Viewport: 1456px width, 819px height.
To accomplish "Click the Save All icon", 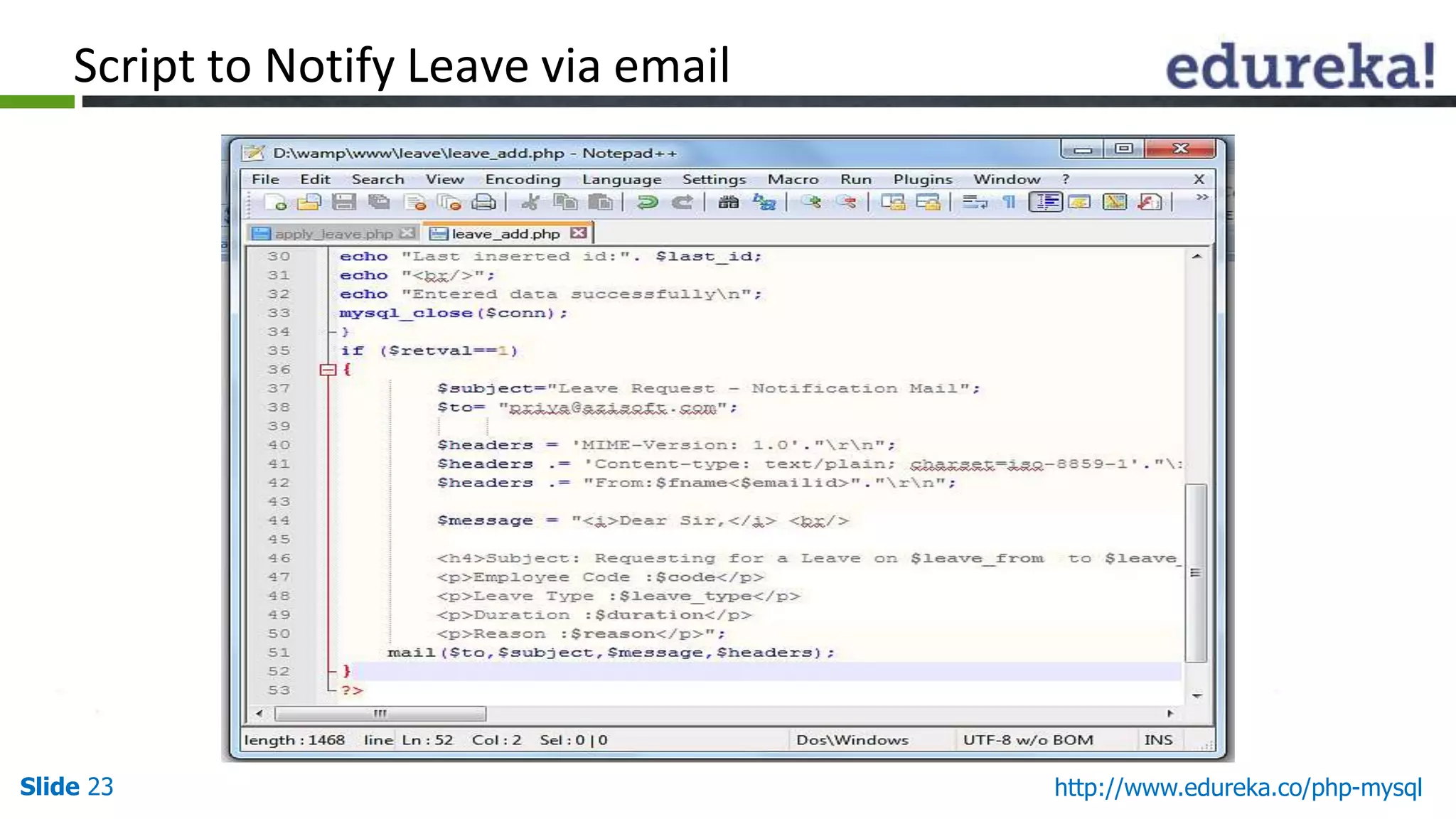I will (379, 203).
